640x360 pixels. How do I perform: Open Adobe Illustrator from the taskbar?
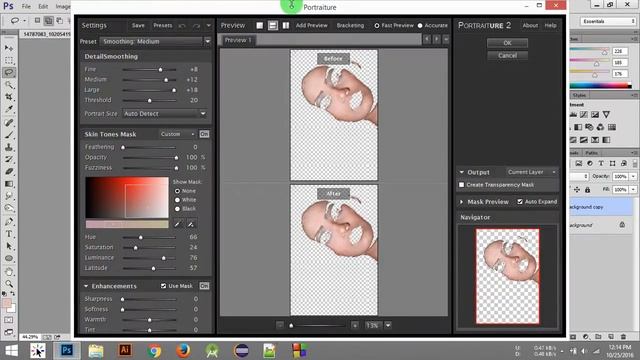pyautogui.click(x=125, y=350)
